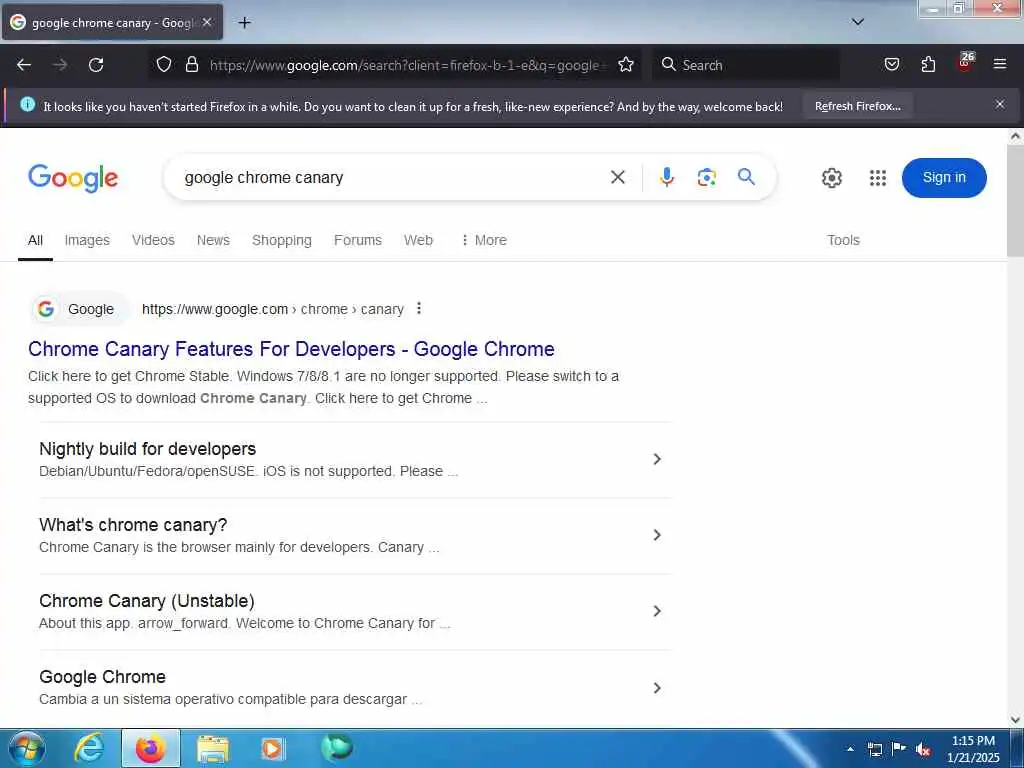The image size is (1024, 768).
Task: Click the network tray icon
Action: click(874, 748)
